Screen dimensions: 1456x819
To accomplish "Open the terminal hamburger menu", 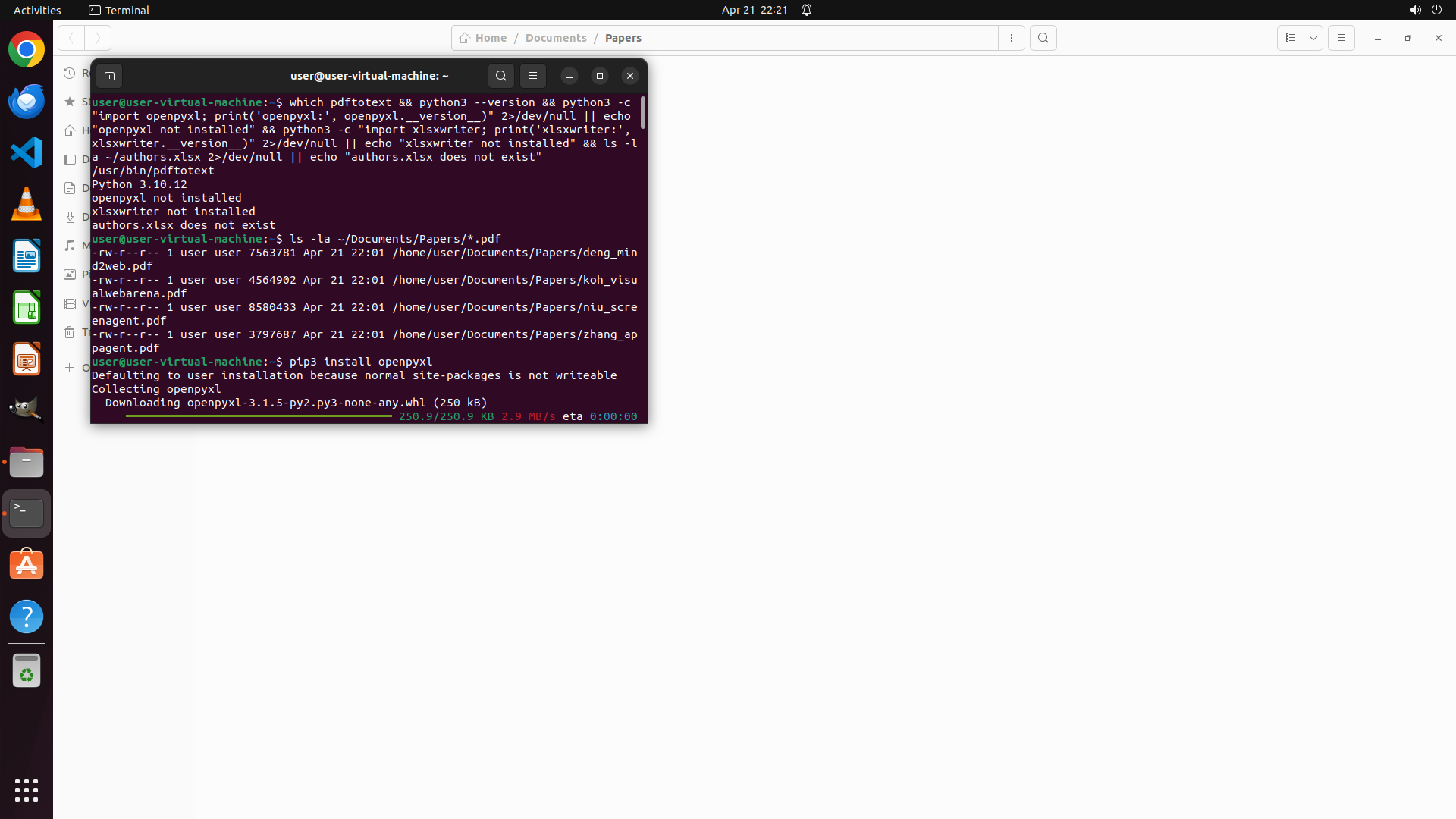I will 533,76.
